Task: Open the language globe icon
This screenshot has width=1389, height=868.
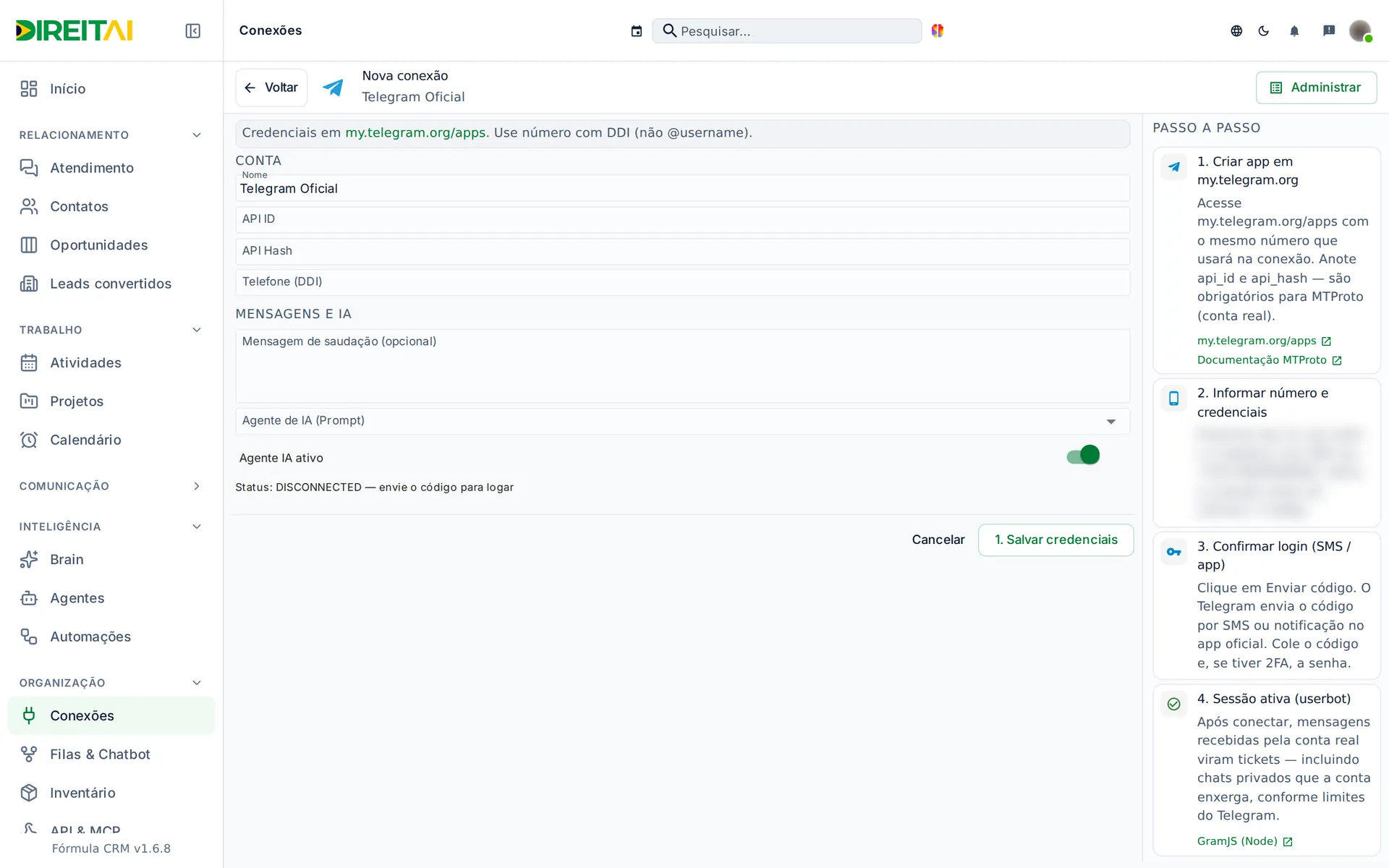Action: point(1236,30)
